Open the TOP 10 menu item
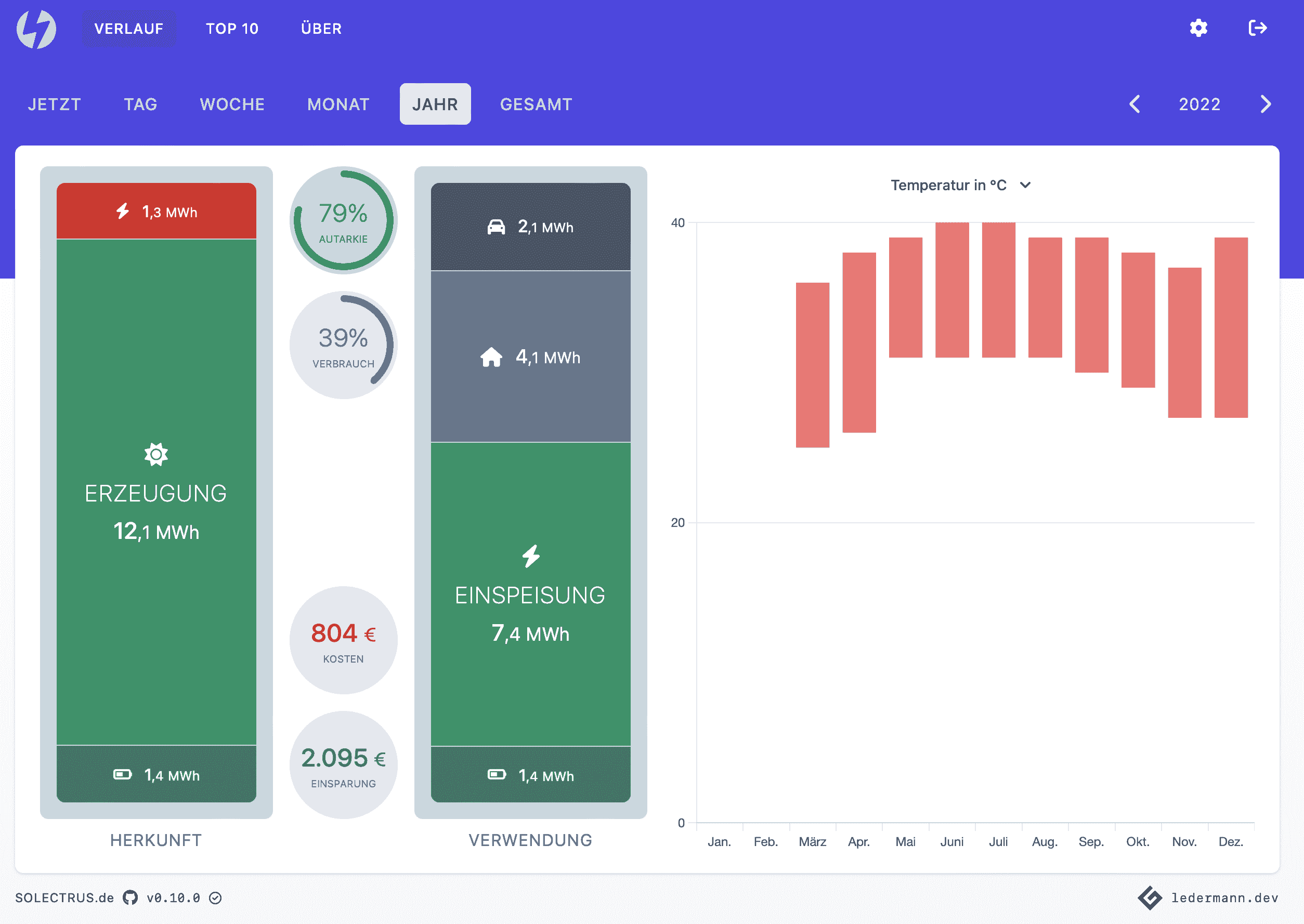The width and height of the screenshot is (1304, 924). click(232, 29)
